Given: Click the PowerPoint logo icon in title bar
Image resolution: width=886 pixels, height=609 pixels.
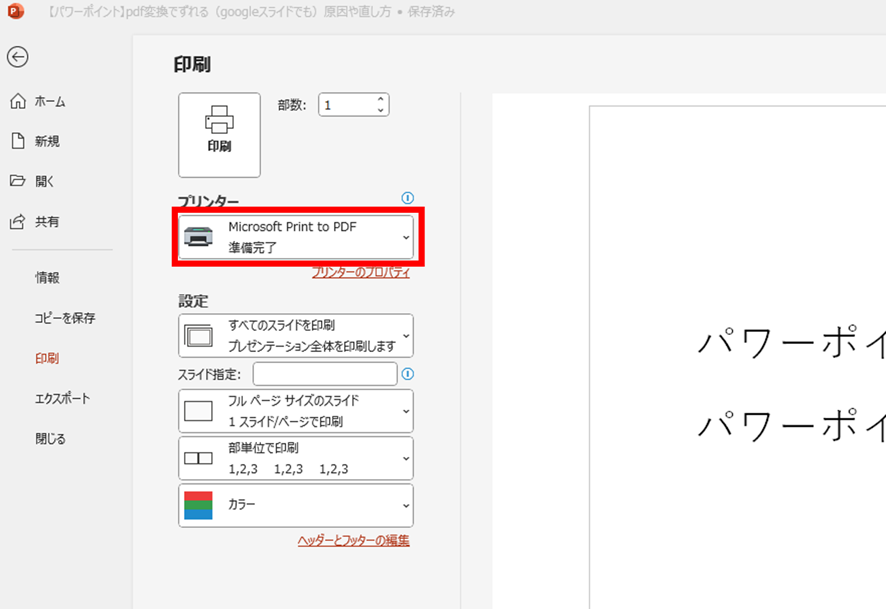Looking at the screenshot, I should tap(15, 12).
